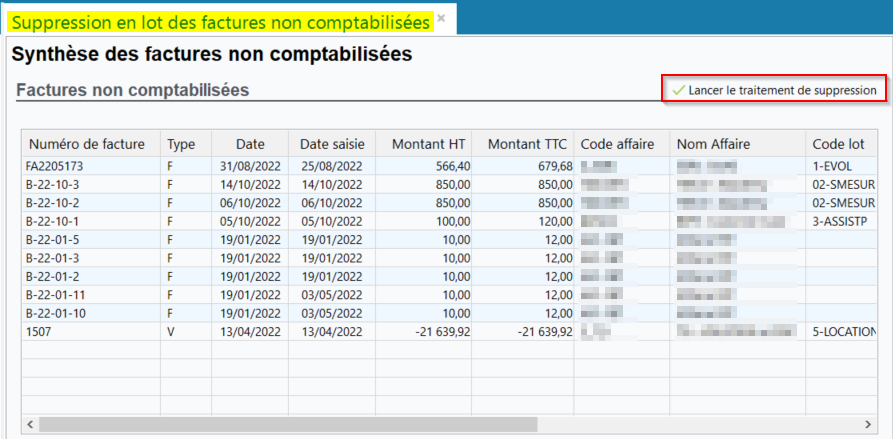This screenshot has height=439, width=893.
Task: Sort by Montant HT column header
Action: point(425,144)
